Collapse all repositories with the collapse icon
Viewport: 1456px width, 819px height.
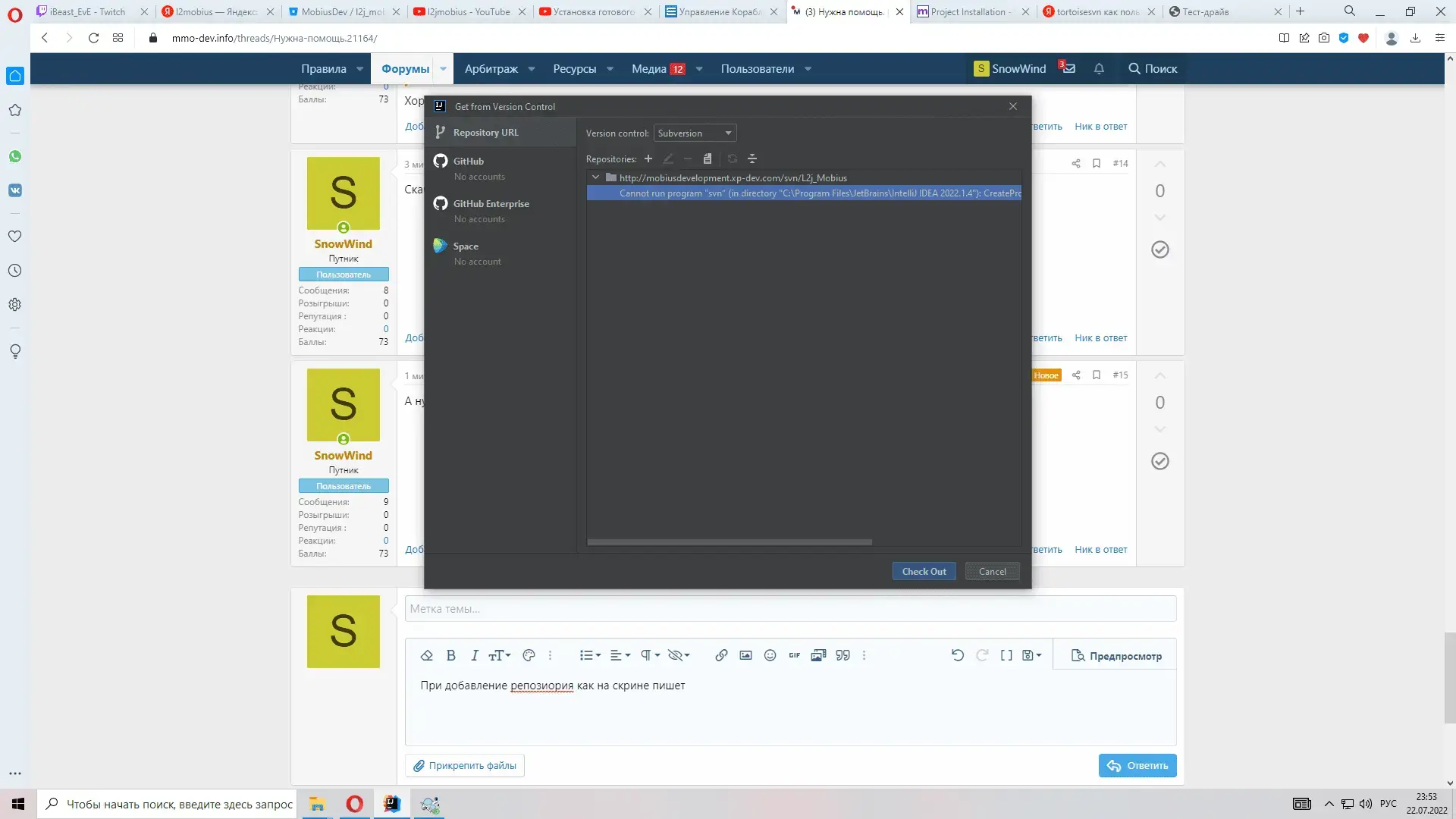click(x=752, y=159)
